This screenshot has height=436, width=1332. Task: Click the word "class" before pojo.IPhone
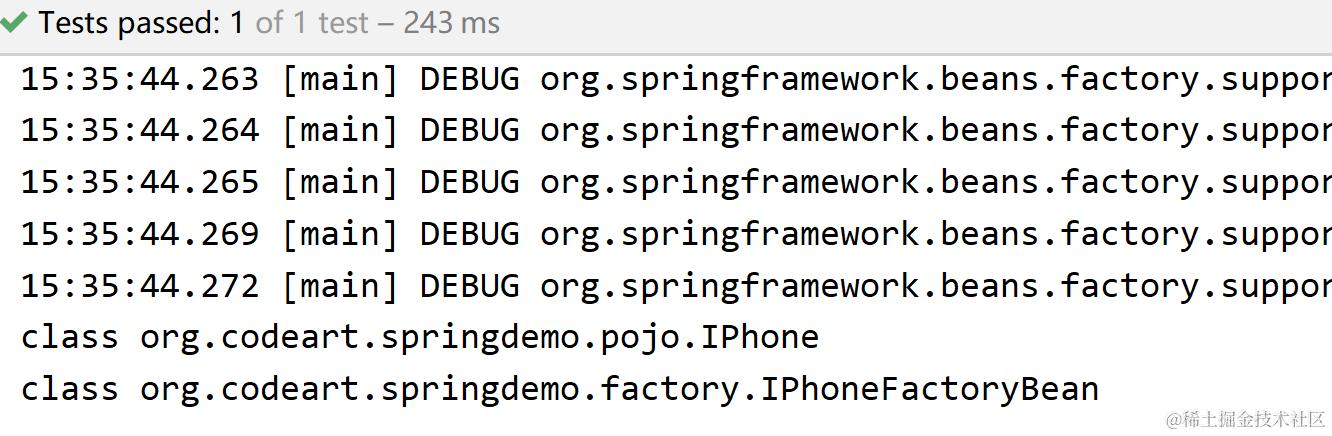(x=70, y=338)
